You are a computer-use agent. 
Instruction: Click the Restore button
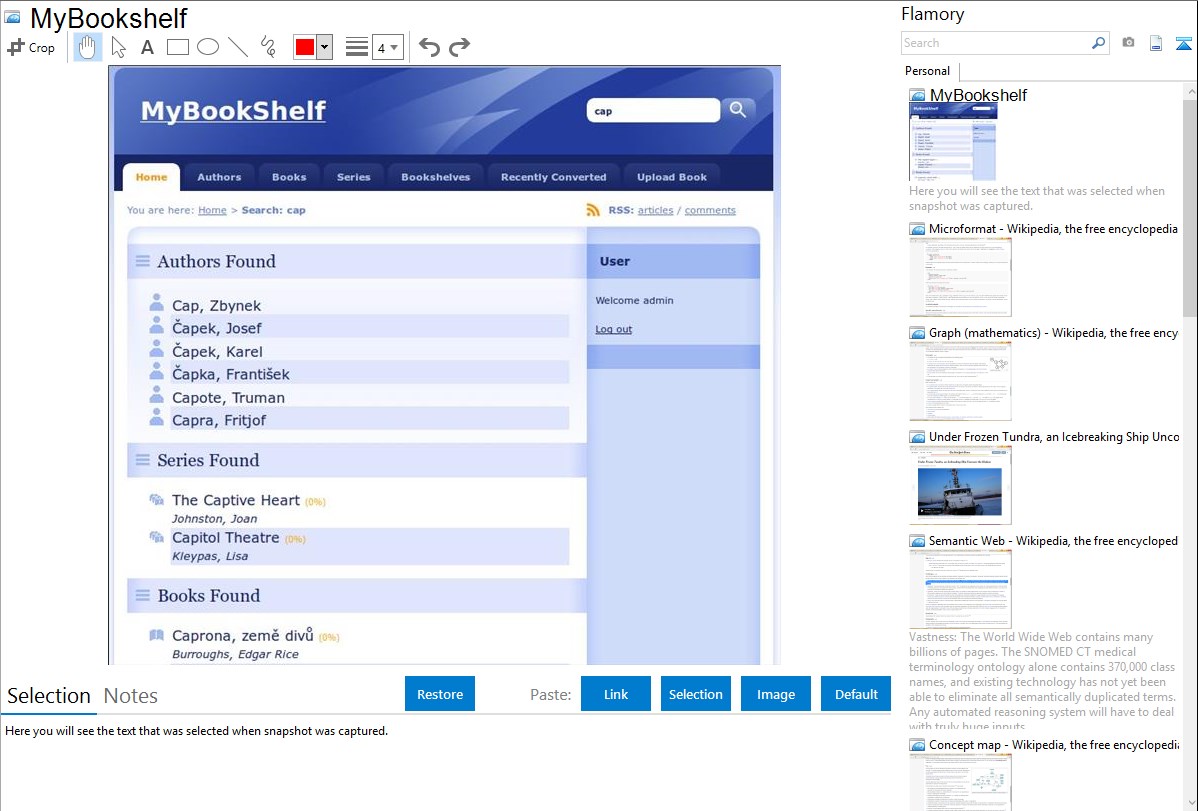pyautogui.click(x=440, y=694)
